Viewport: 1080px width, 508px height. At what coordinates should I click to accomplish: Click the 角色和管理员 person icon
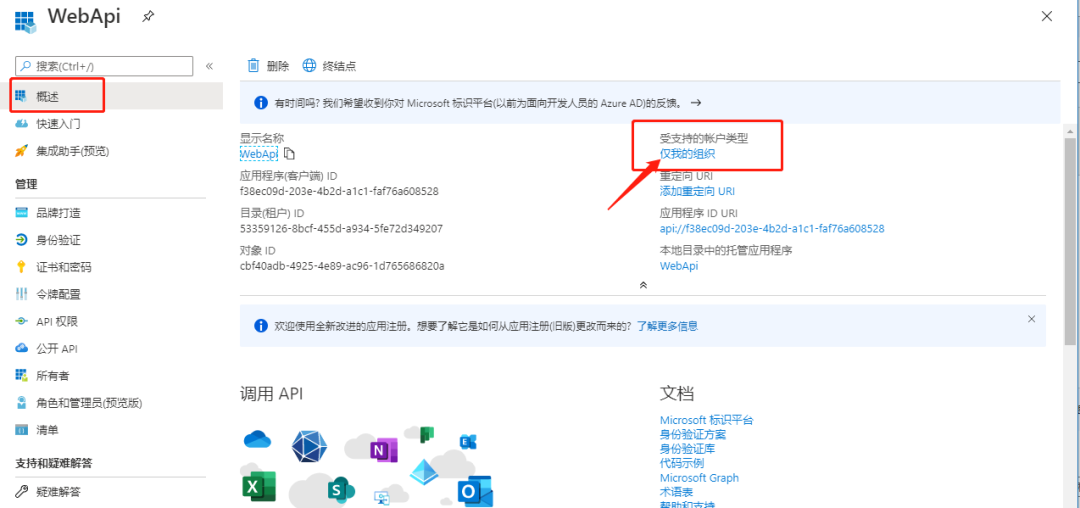point(21,402)
